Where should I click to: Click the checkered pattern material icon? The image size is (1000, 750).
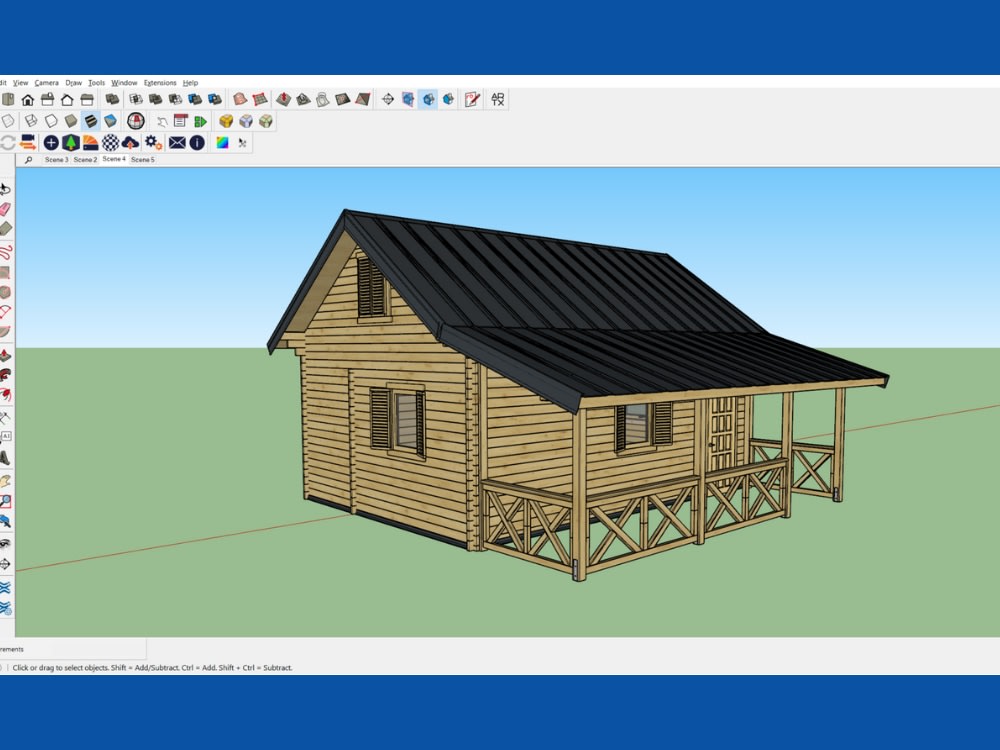point(110,142)
